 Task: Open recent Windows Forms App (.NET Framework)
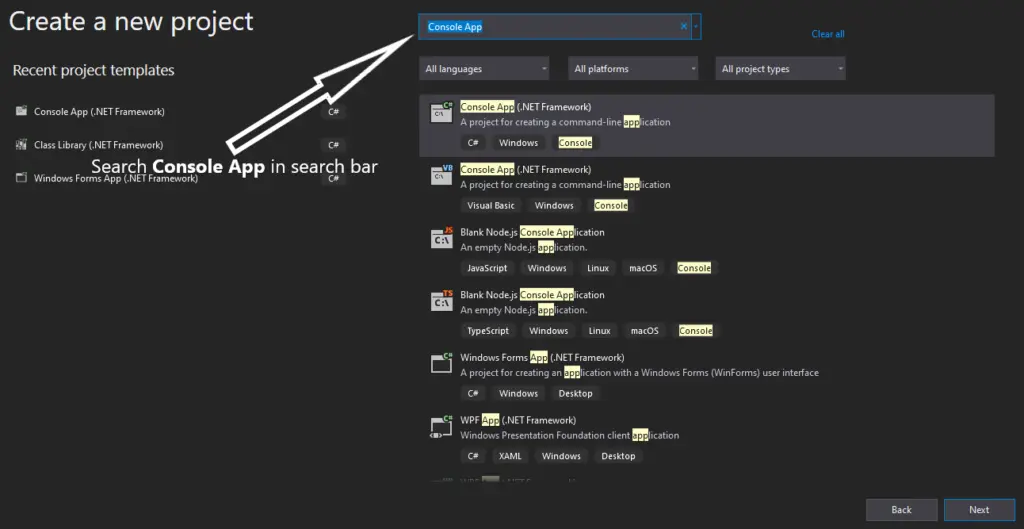point(180,178)
